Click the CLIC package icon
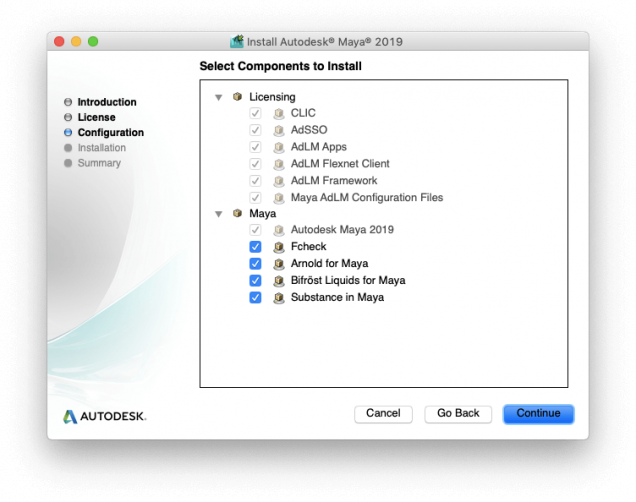636x502 pixels. pos(279,113)
